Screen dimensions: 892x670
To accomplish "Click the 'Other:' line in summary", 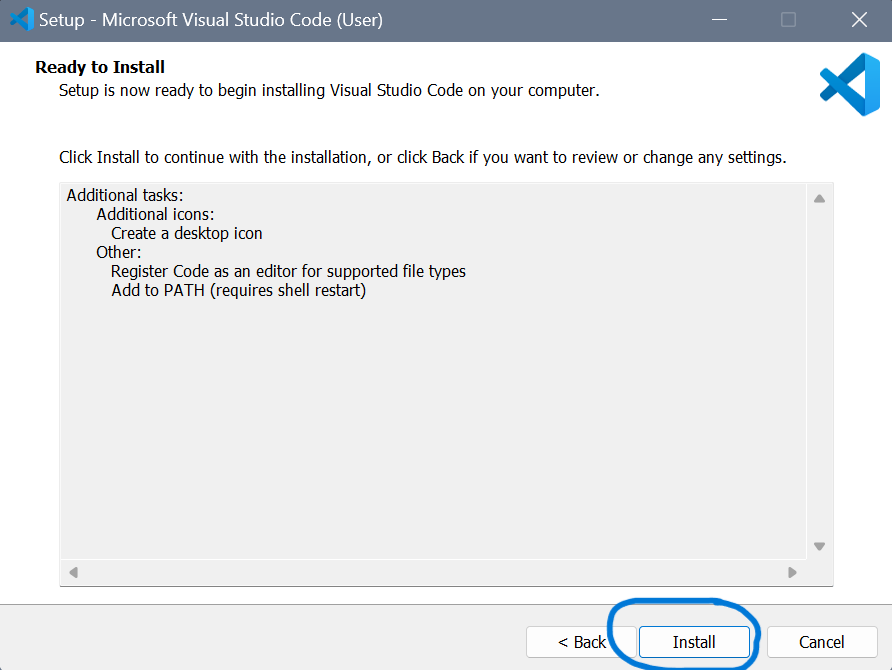I will tap(119, 252).
